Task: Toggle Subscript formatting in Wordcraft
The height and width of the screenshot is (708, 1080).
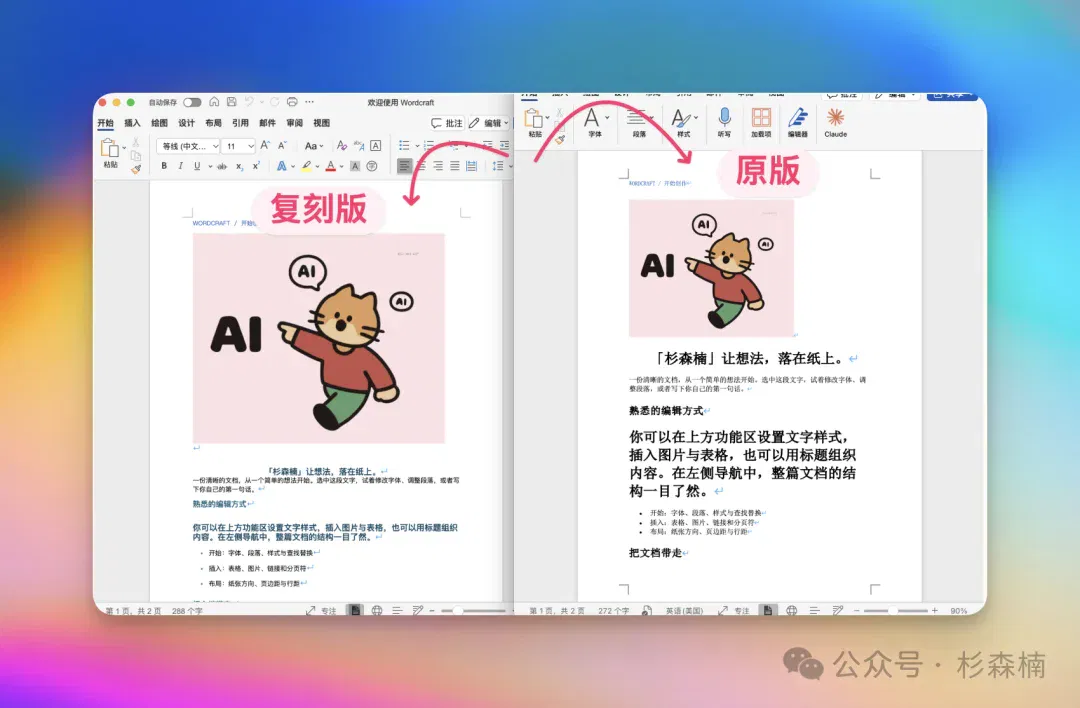Action: pyautogui.click(x=239, y=166)
